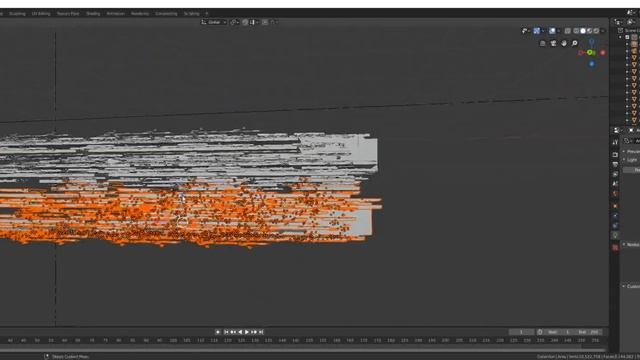Jump to the next keyframe

(x=253, y=332)
